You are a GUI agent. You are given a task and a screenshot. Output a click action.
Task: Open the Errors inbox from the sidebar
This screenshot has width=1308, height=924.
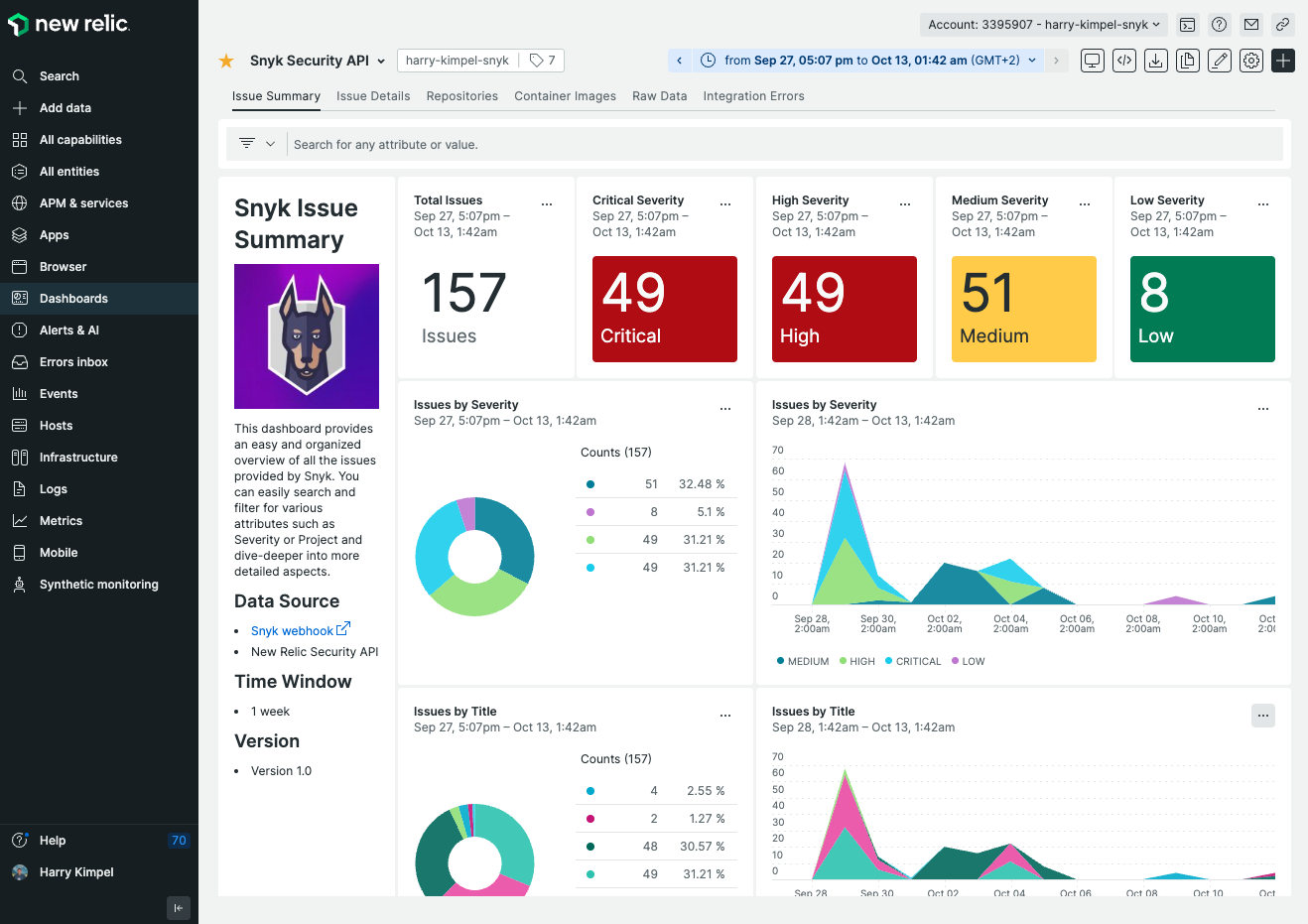(75, 361)
